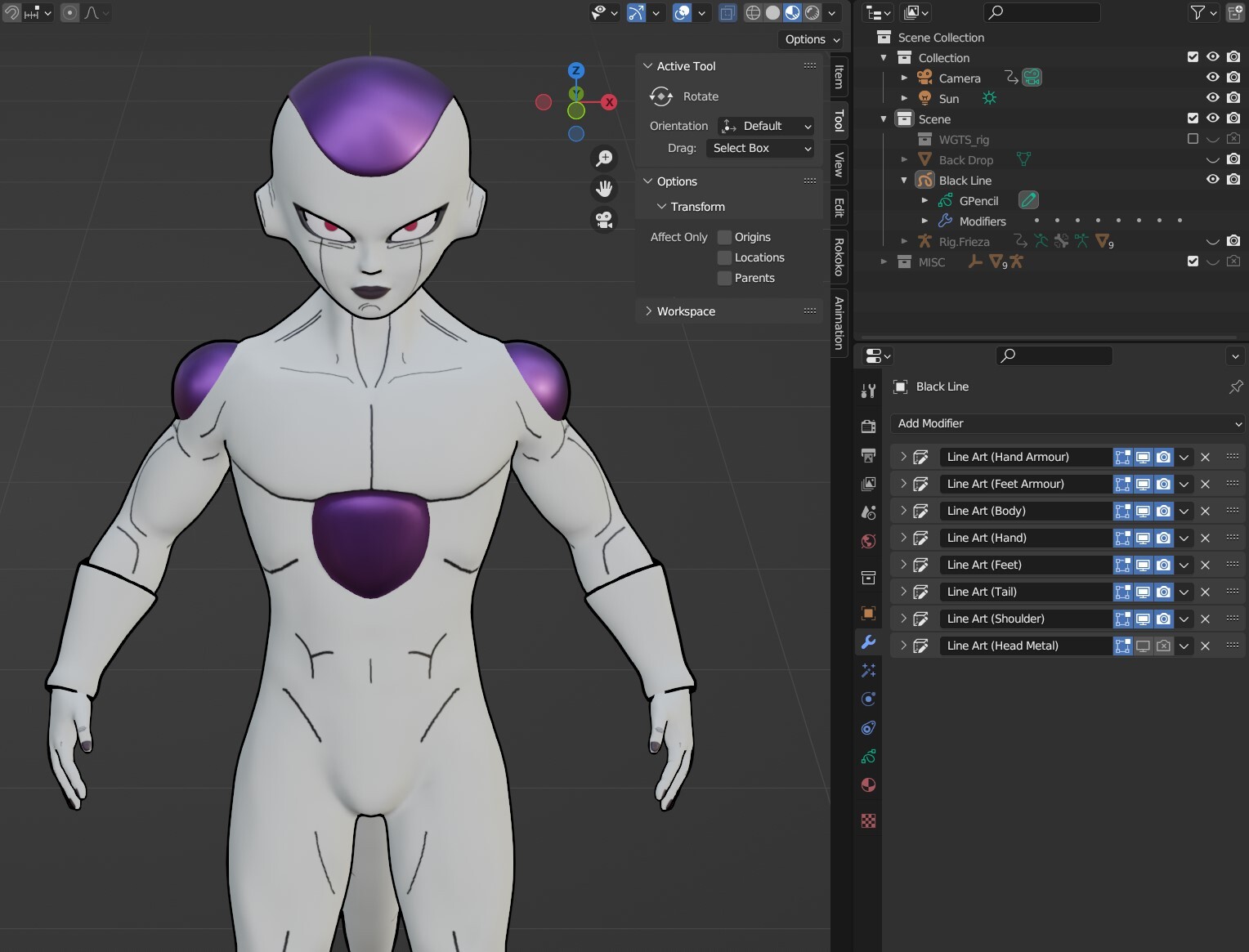Screen dimensions: 1249x952
Task: Open the Object Constraints properties tab
Action: [868, 727]
